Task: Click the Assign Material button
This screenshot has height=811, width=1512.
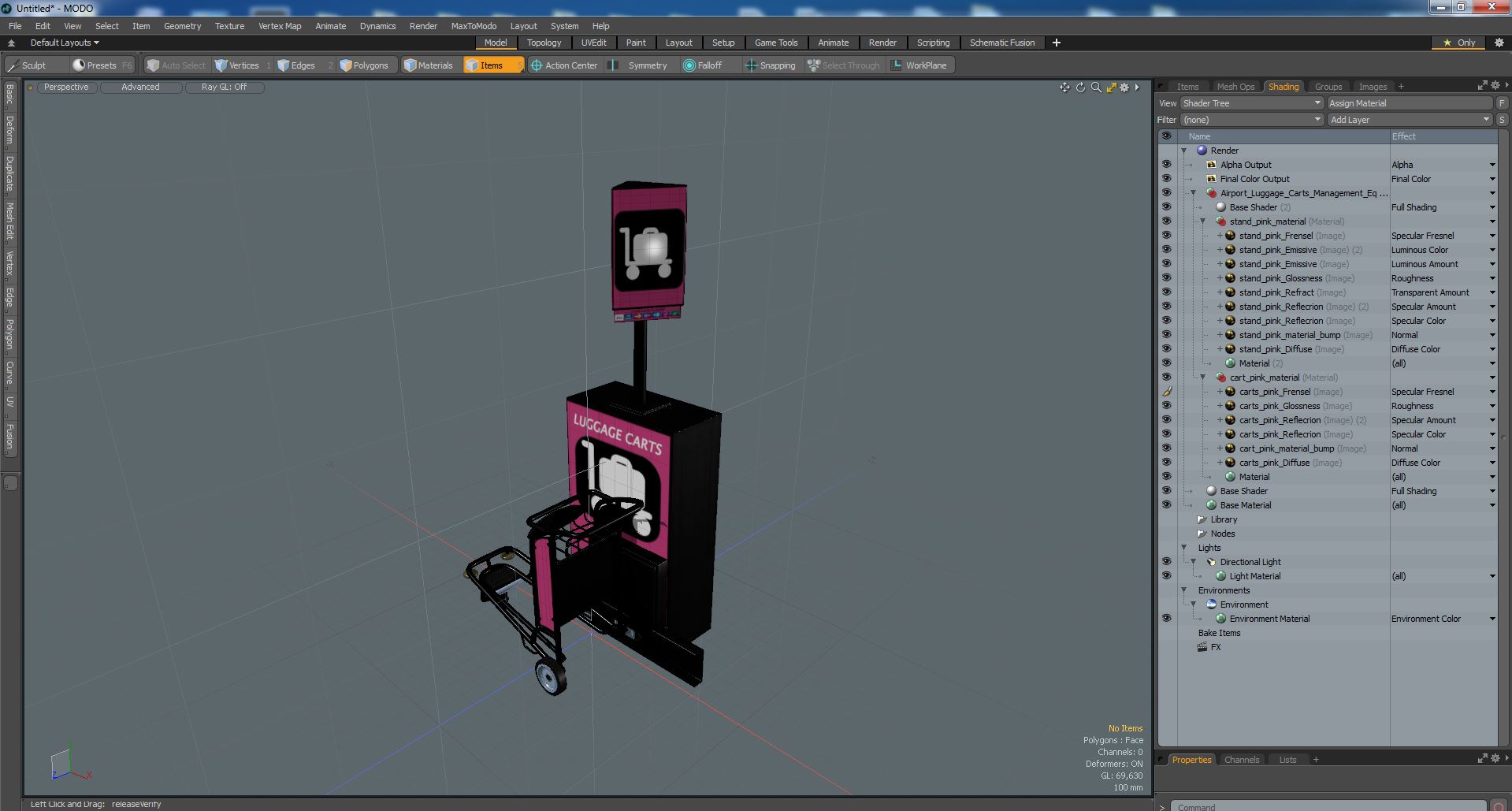Action: (1410, 103)
